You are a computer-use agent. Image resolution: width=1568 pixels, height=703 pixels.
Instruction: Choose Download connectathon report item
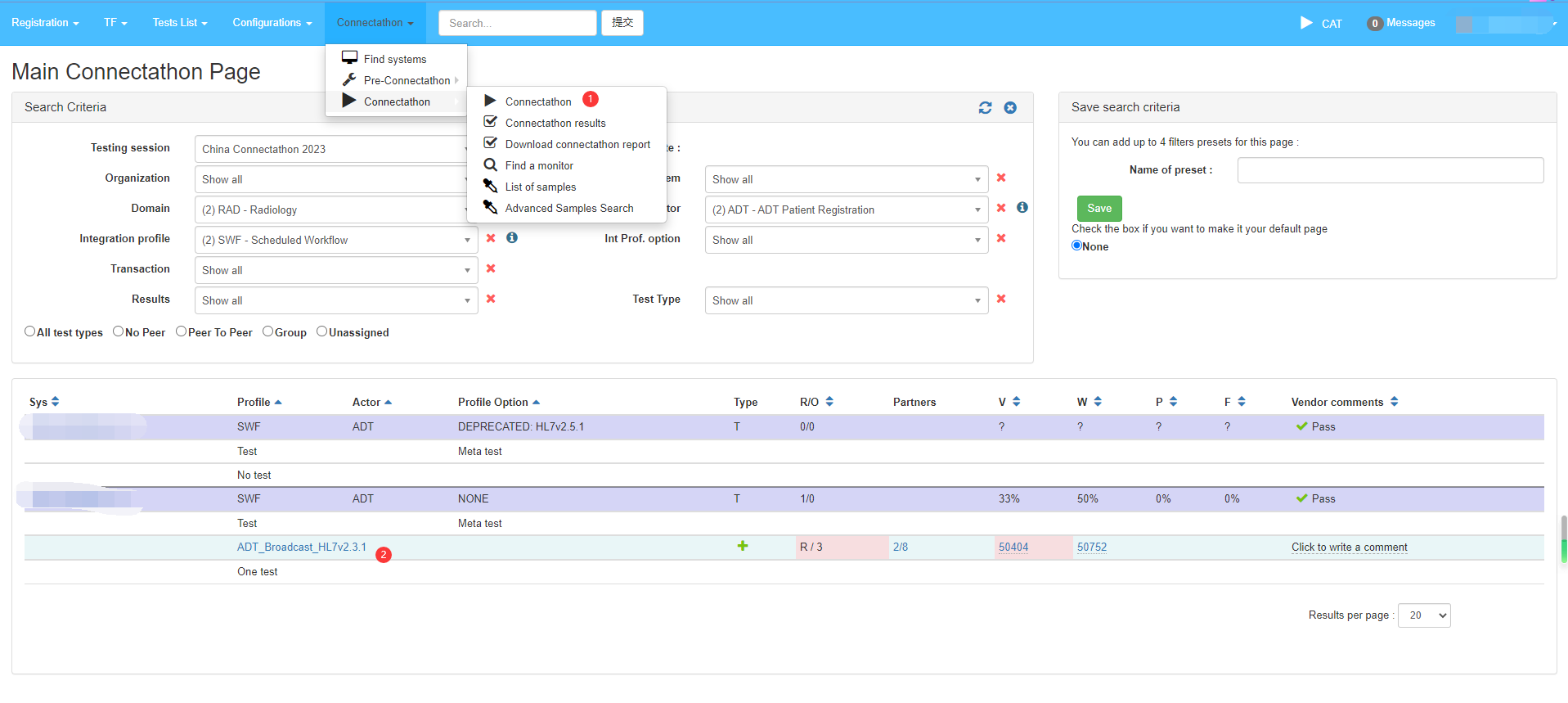pyautogui.click(x=567, y=144)
